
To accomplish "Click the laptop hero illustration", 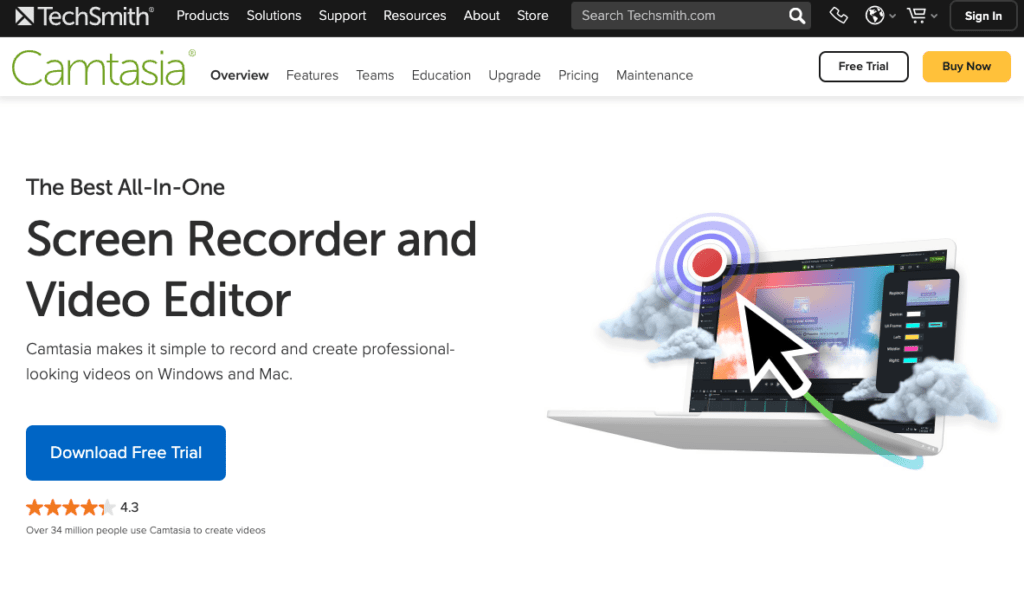I will point(774,340).
